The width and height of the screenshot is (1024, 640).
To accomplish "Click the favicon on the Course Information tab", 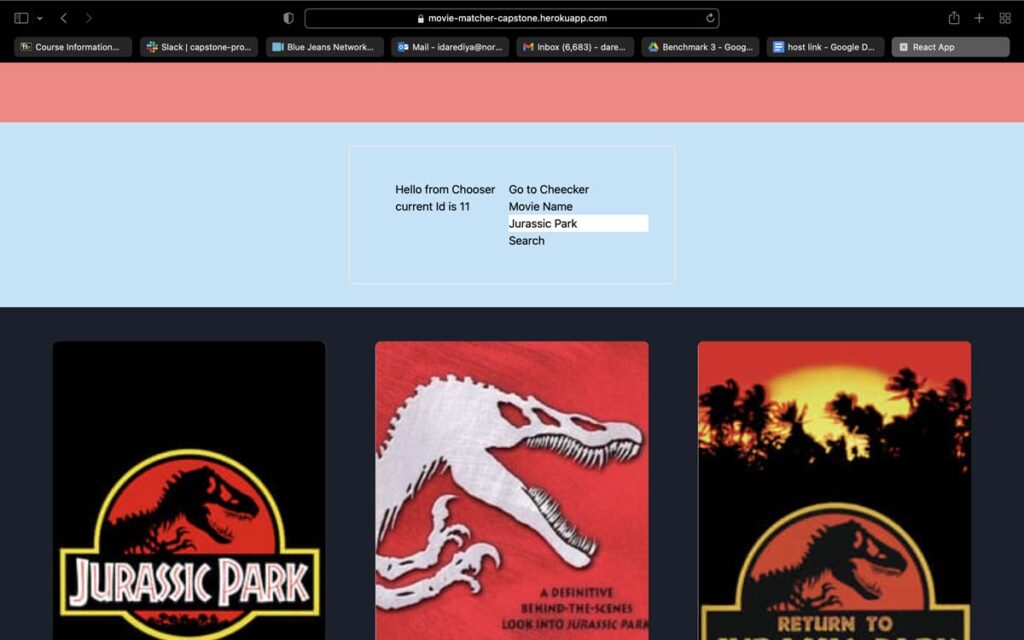I will [26, 47].
